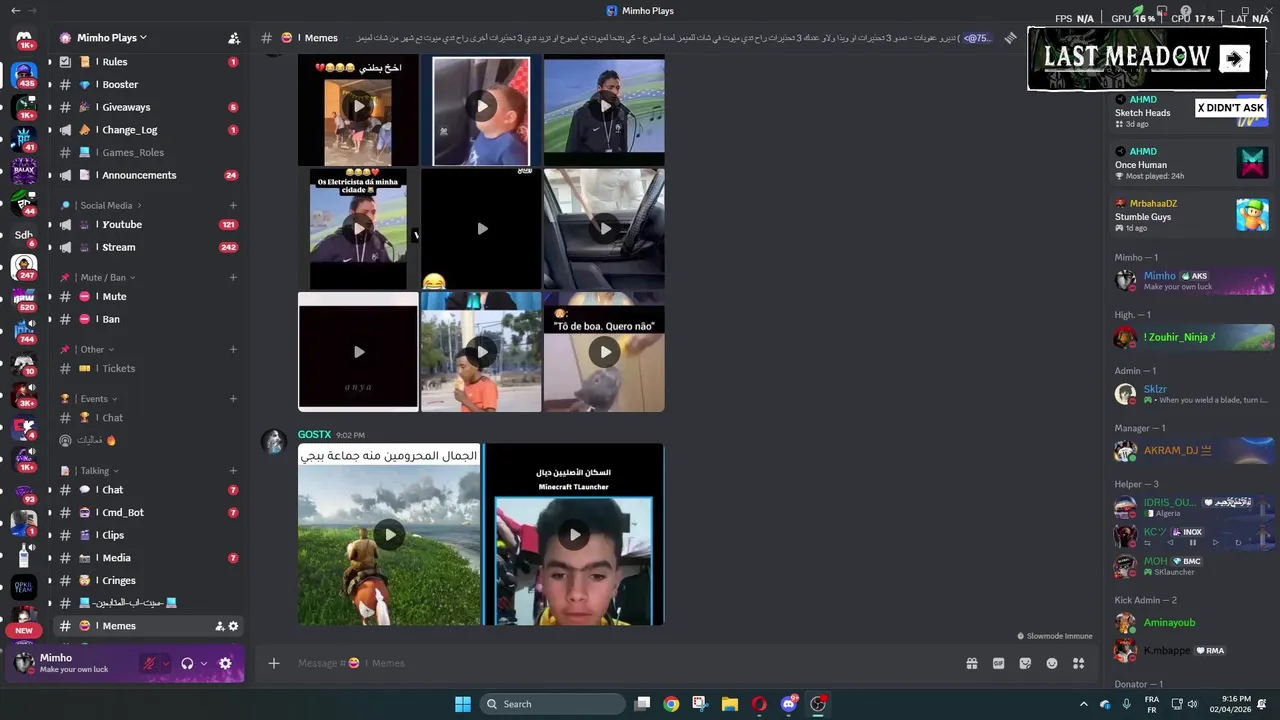Viewport: 1280px width, 720px height.
Task: Open the microphone input options arrow
Action: pyautogui.click(x=166, y=663)
